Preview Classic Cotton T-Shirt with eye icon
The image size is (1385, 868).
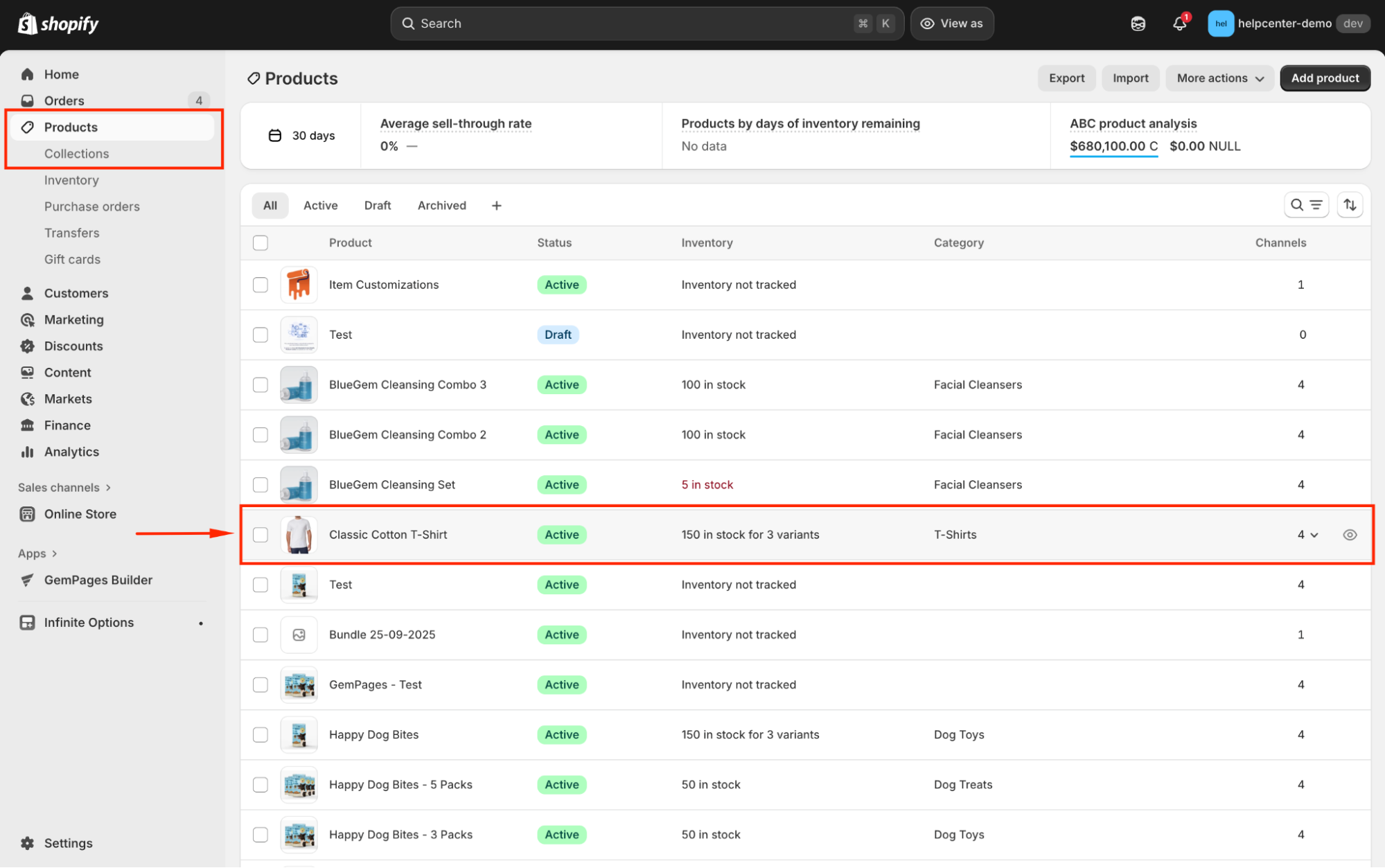tap(1349, 535)
